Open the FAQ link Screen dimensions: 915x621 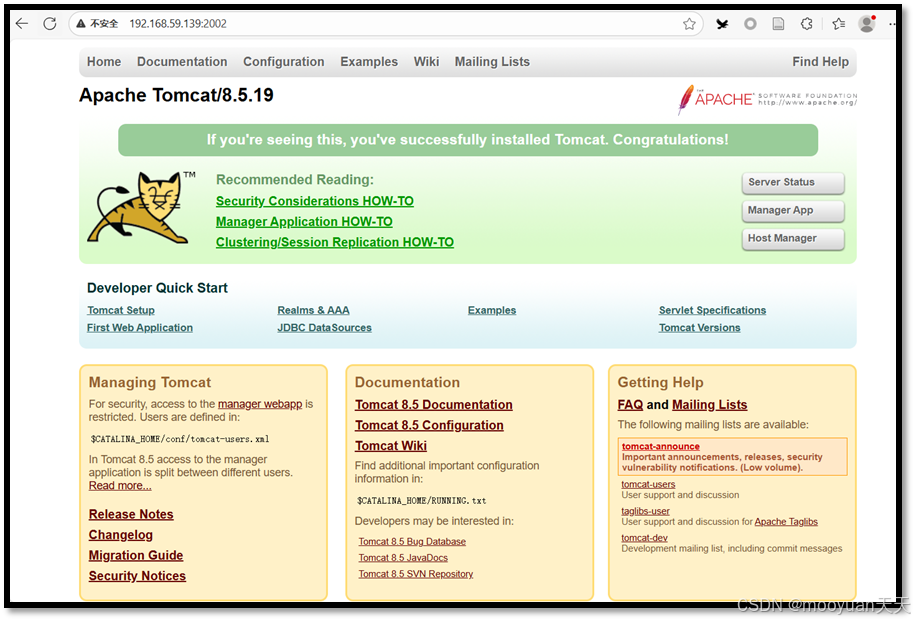click(x=630, y=405)
